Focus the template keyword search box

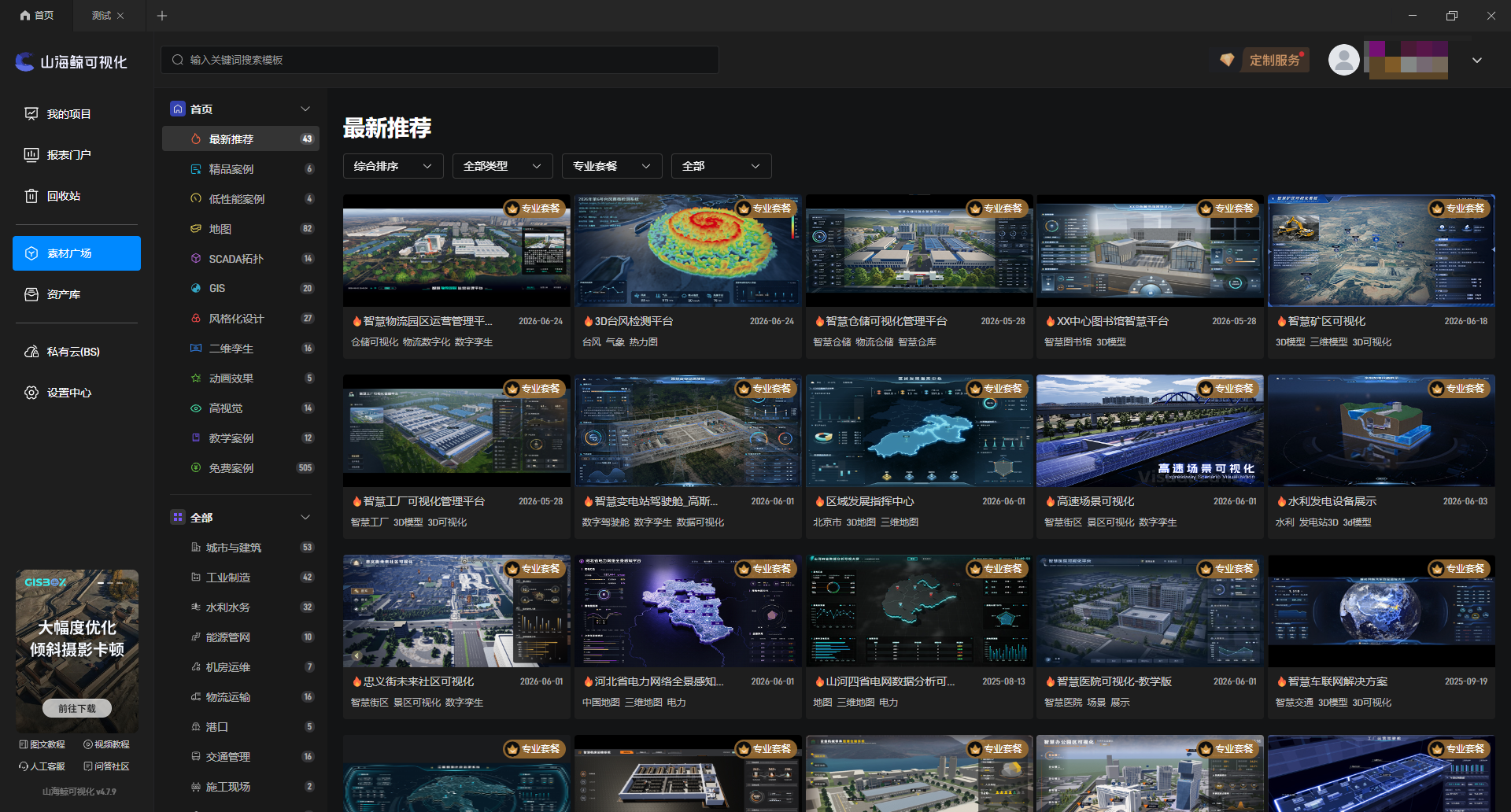pos(440,60)
